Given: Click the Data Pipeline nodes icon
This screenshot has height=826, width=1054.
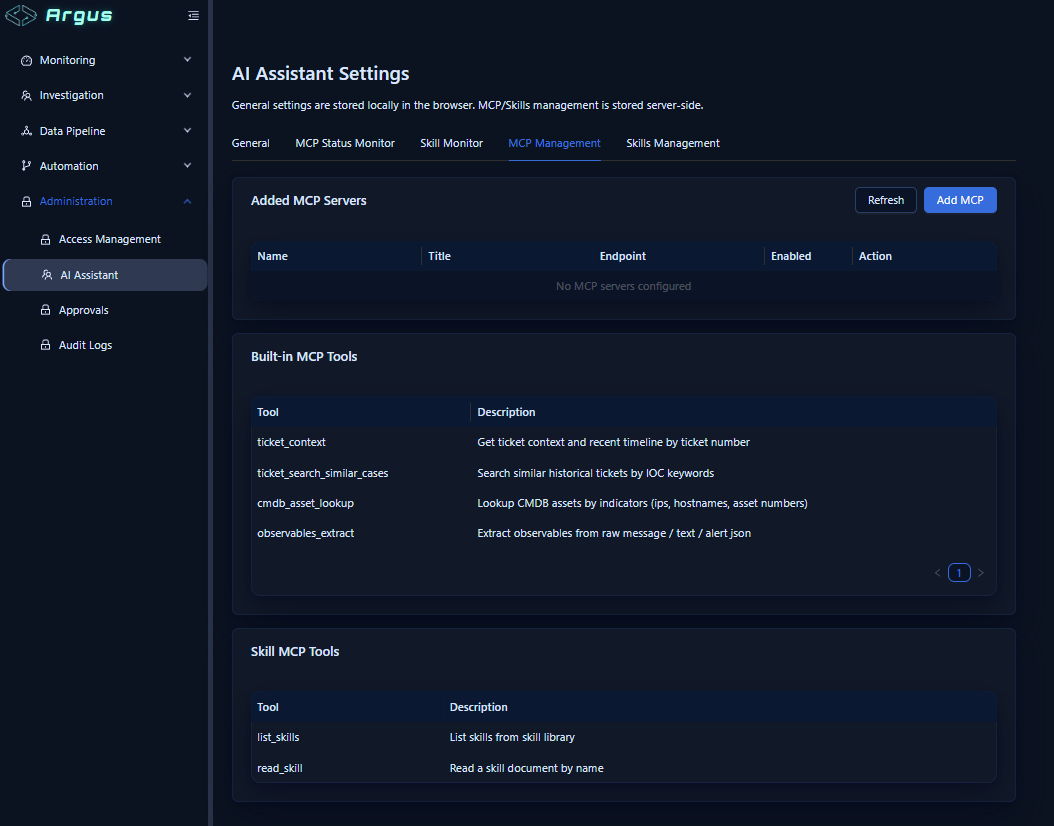Looking at the screenshot, I should pyautogui.click(x=26, y=131).
